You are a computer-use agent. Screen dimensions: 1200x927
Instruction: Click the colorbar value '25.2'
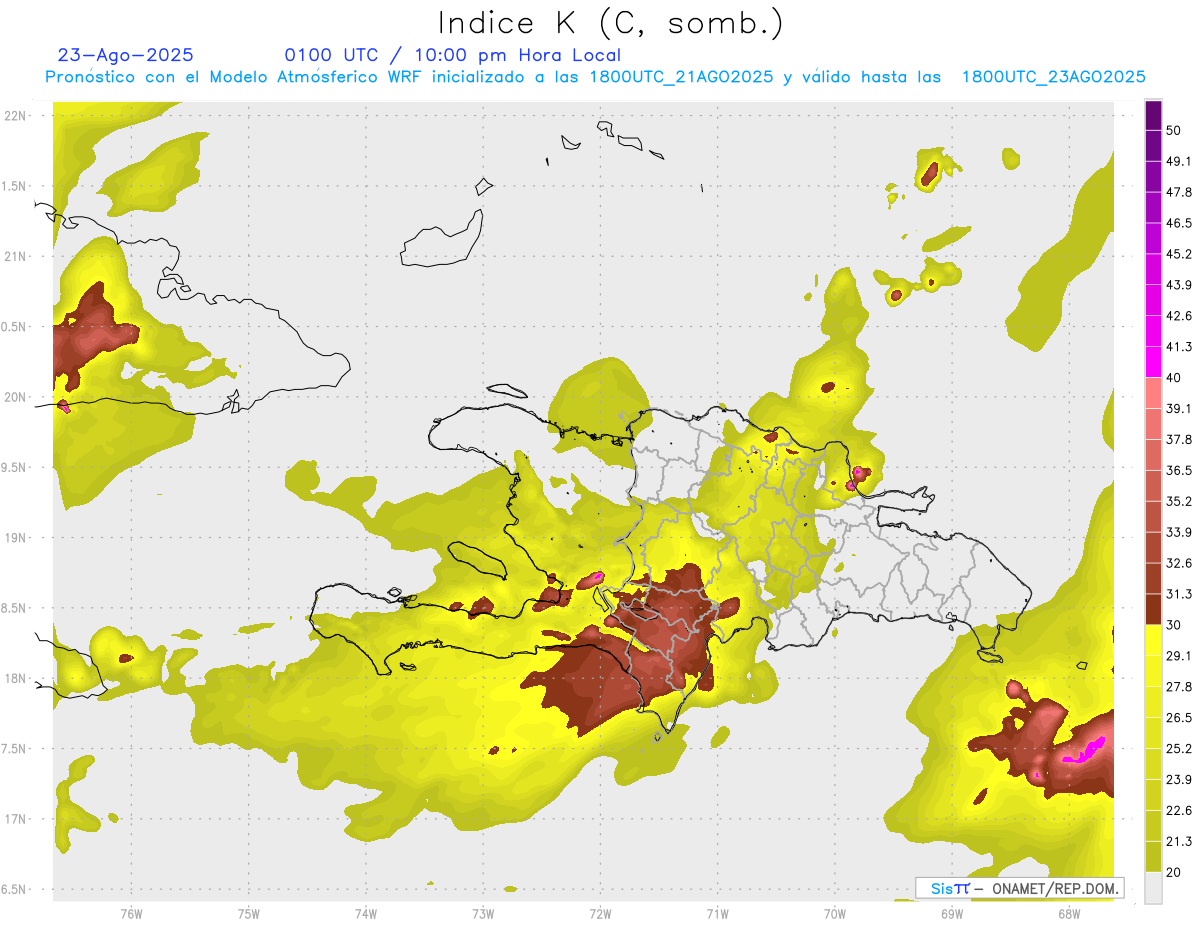point(1178,749)
